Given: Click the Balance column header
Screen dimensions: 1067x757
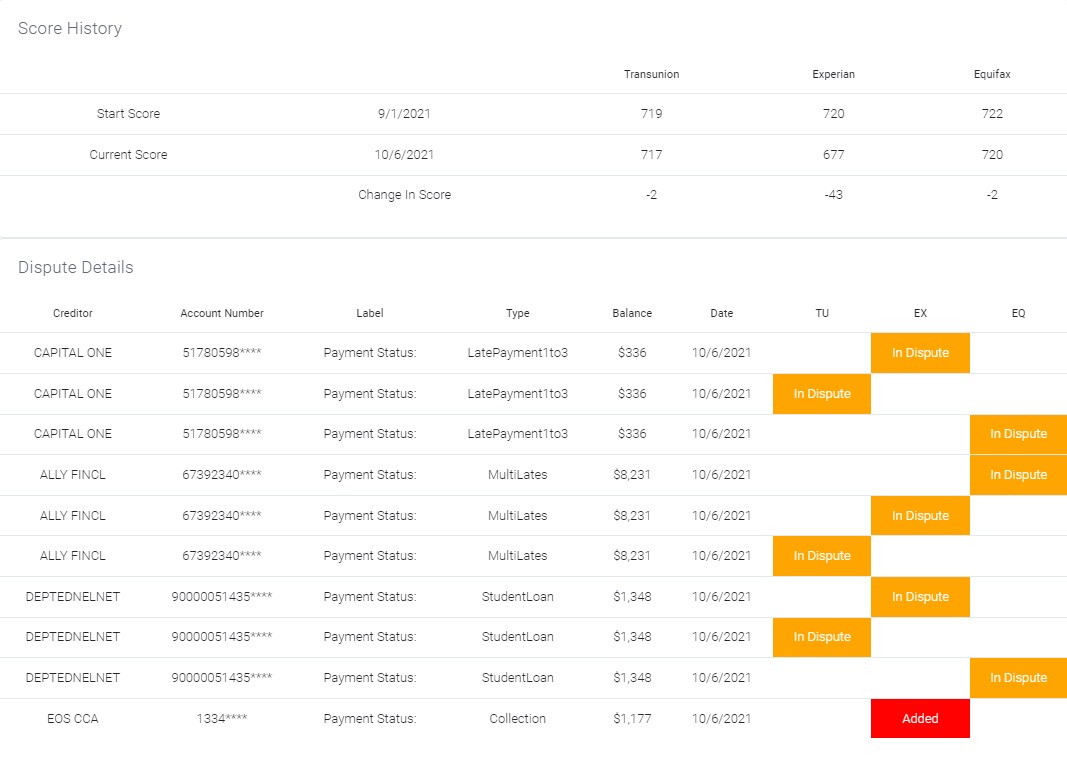Looking at the screenshot, I should (632, 313).
